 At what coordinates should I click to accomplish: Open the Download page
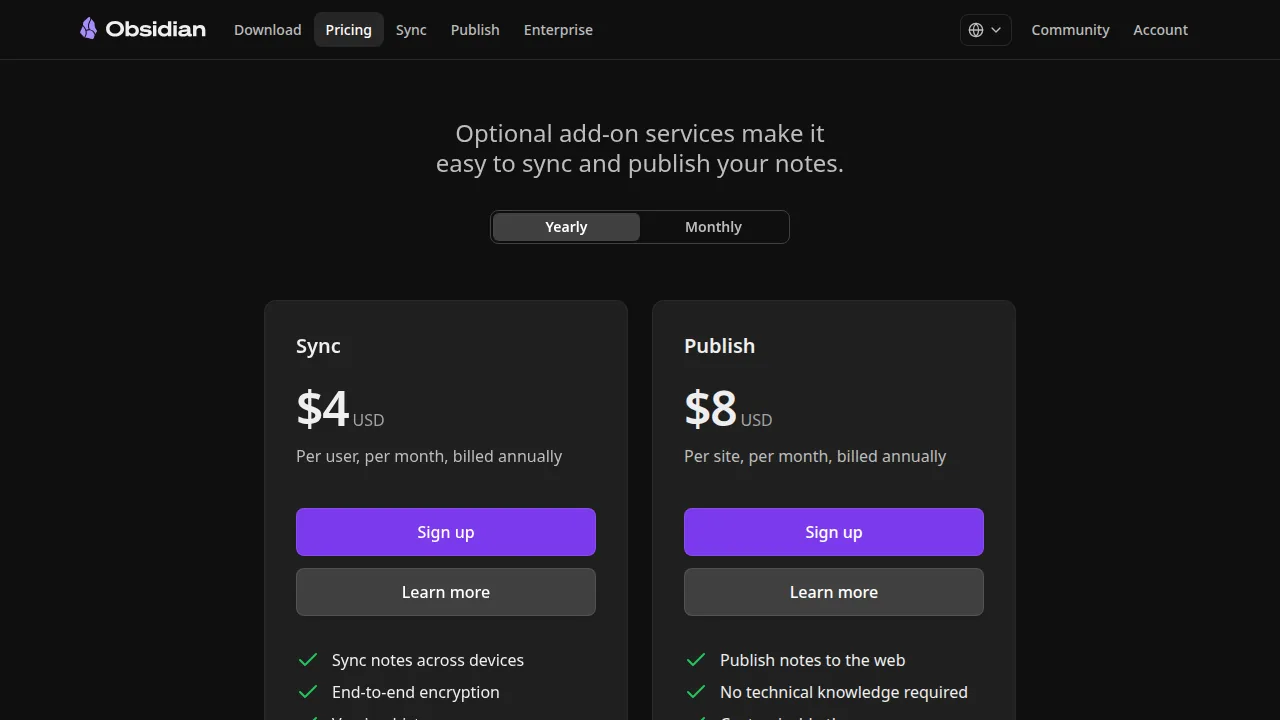tap(268, 30)
